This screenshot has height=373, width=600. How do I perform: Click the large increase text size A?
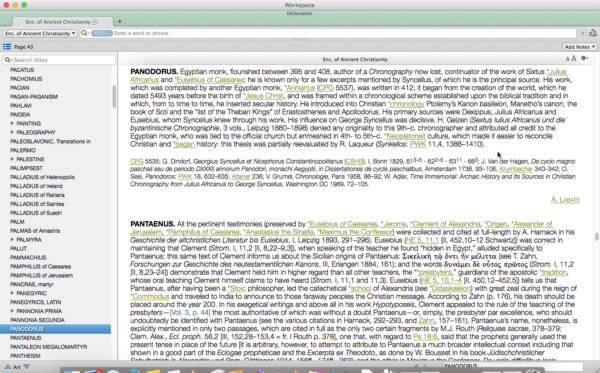pos(573,59)
